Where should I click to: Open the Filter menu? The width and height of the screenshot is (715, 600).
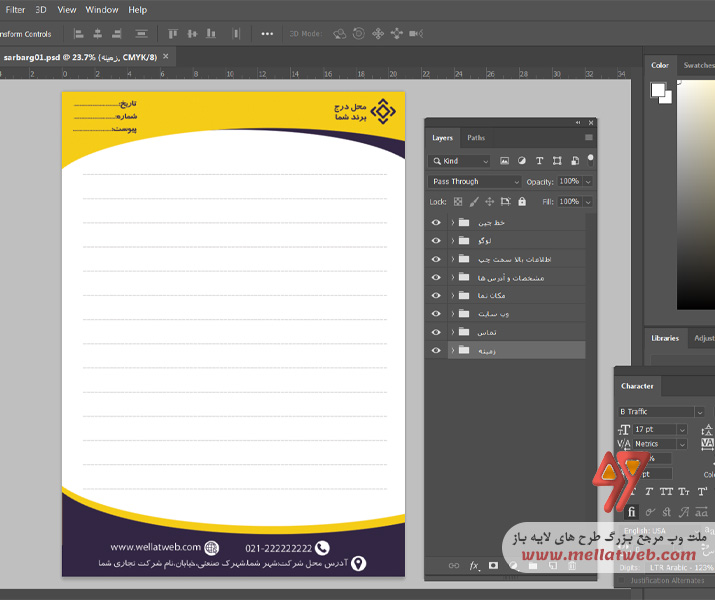15,10
